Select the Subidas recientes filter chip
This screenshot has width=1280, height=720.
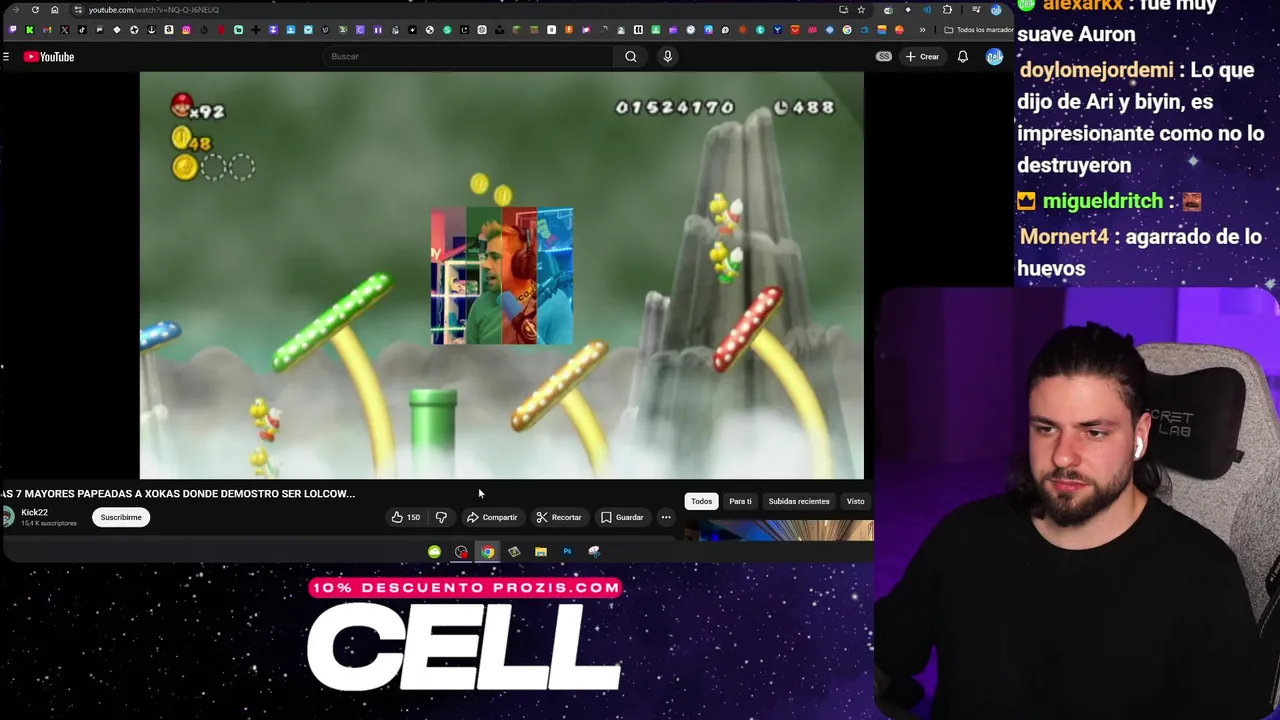coord(799,501)
